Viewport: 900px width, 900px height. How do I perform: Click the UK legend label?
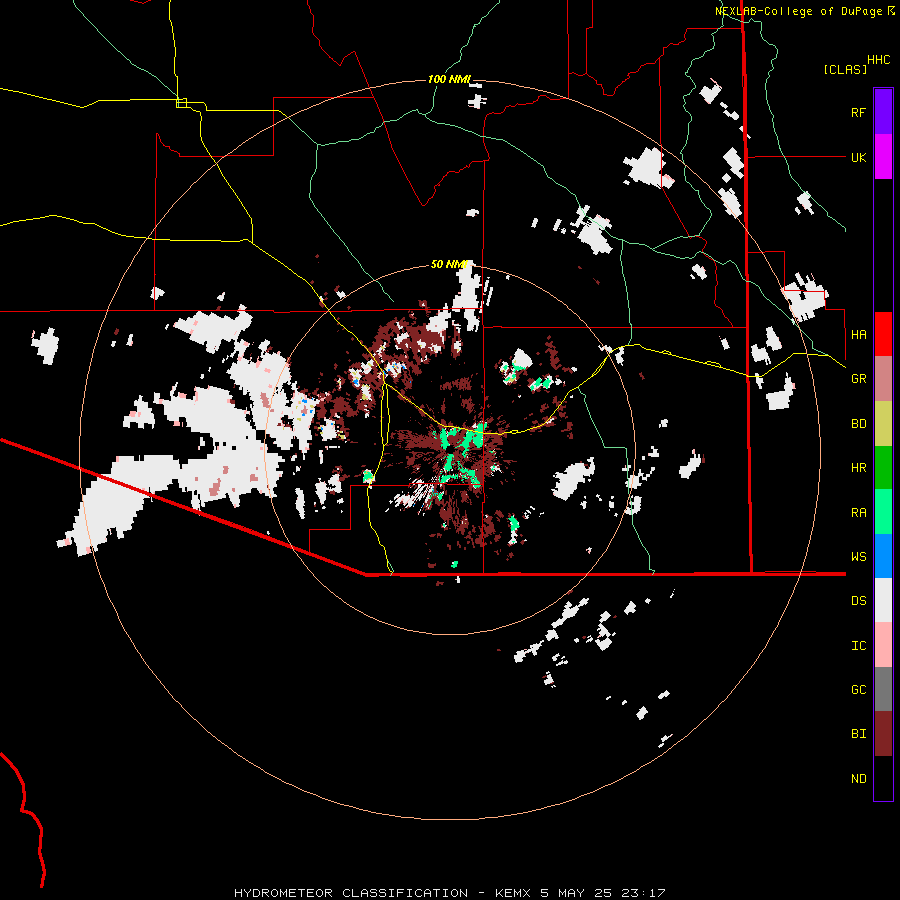tap(858, 157)
